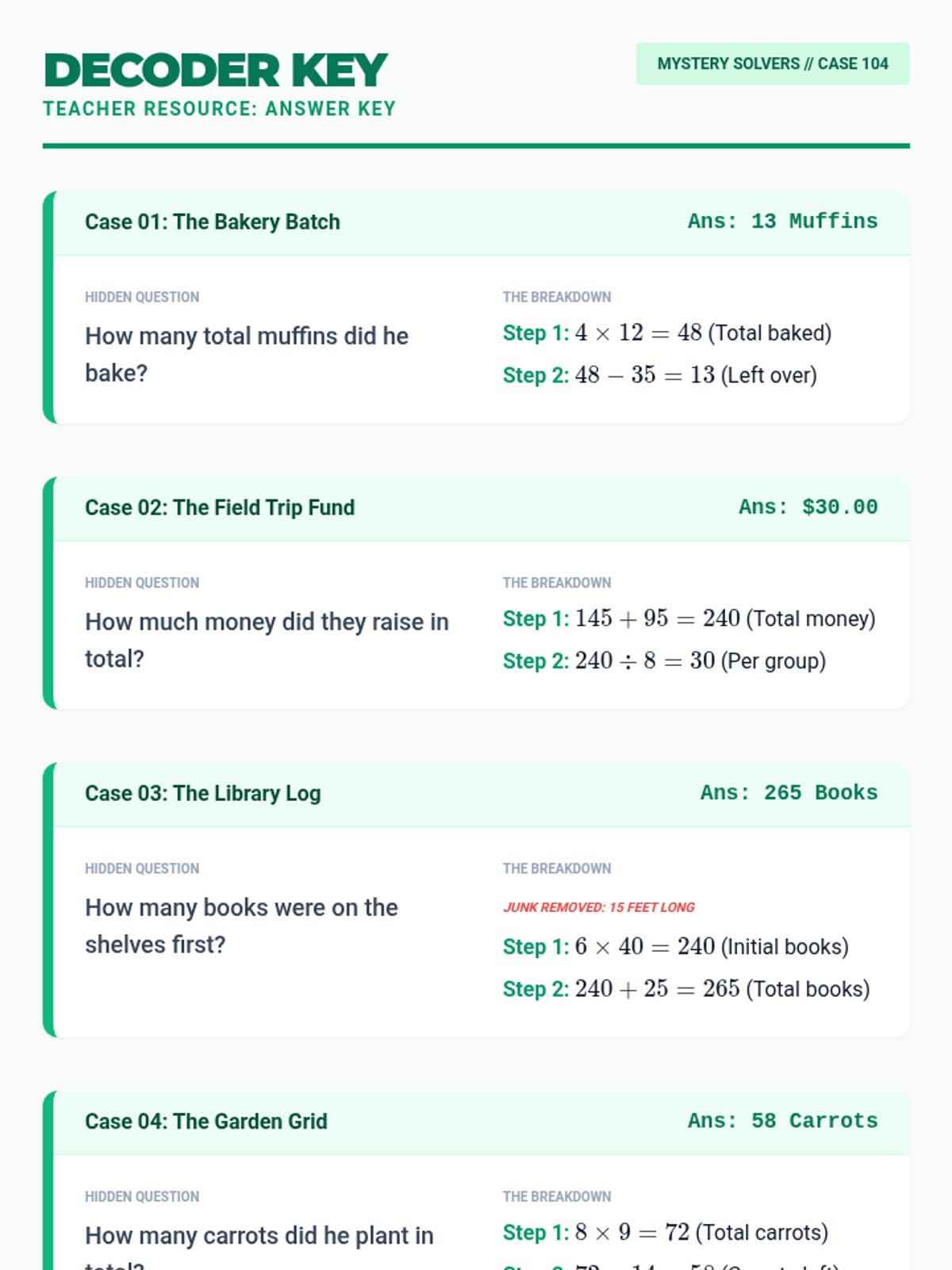952x1270 pixels.
Task: Click the answer 58 Carrots
Action: coord(782,1121)
